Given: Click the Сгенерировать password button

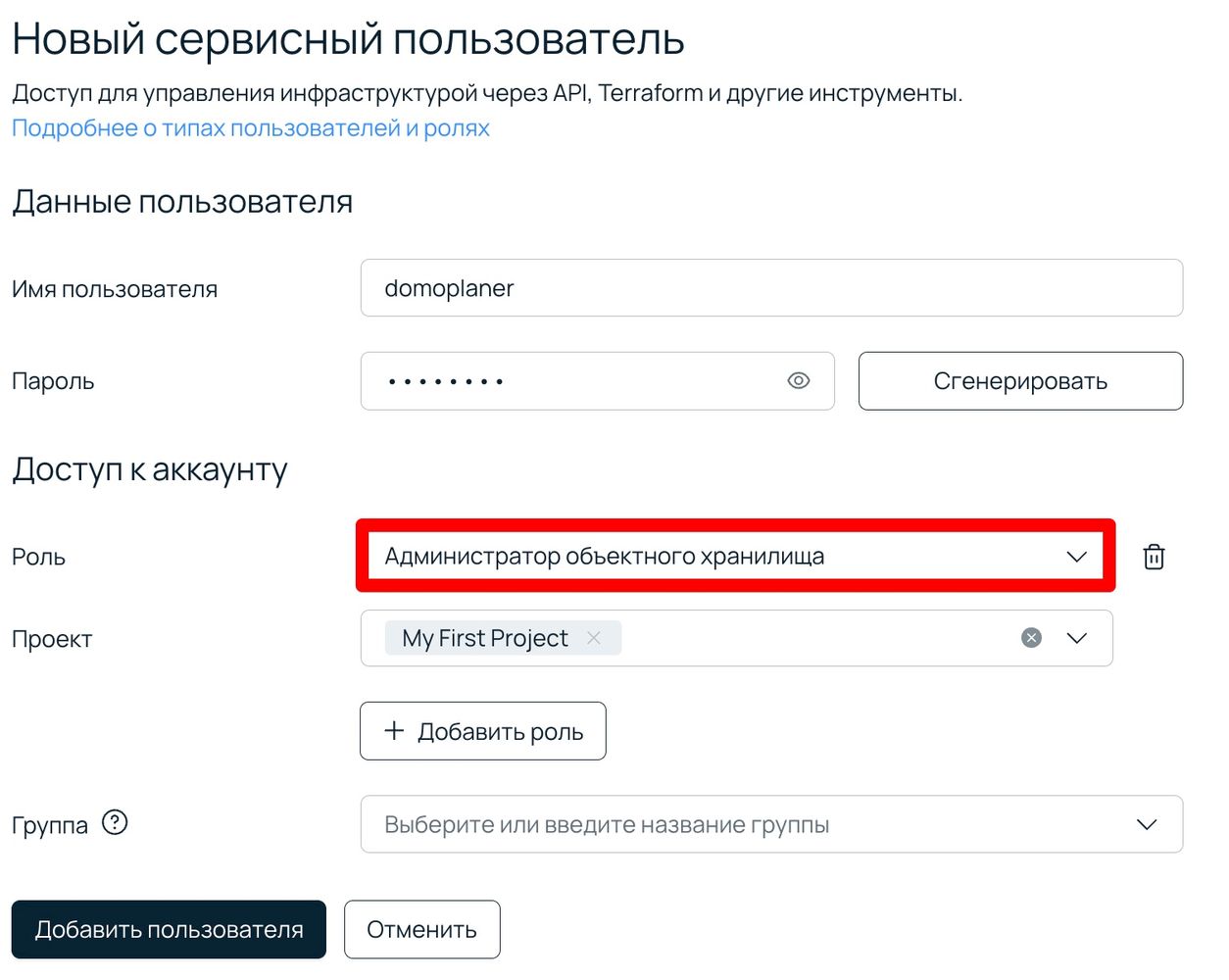Looking at the screenshot, I should (x=1020, y=381).
